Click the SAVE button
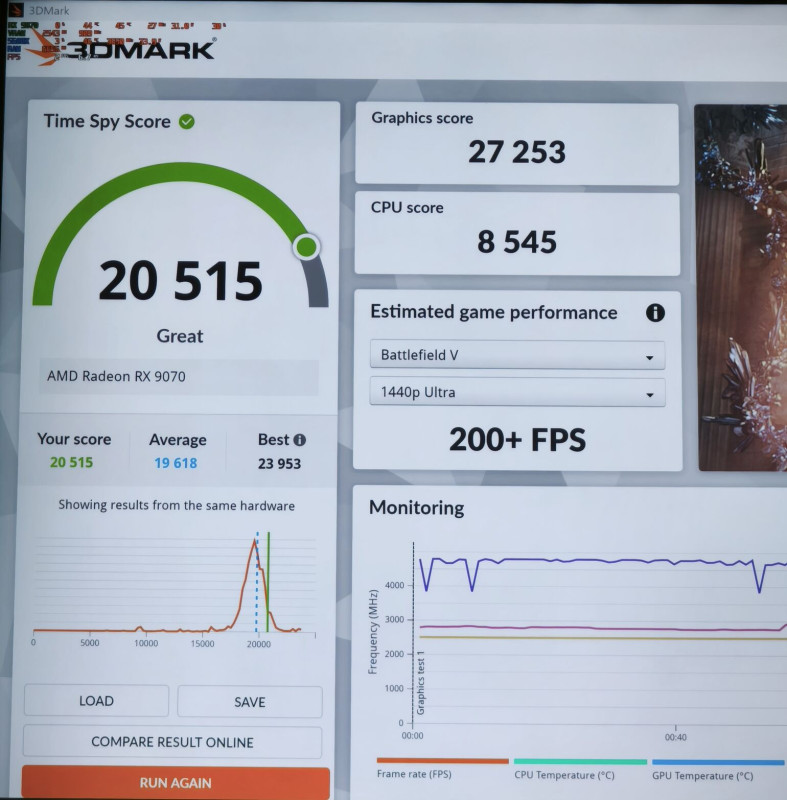Image resolution: width=787 pixels, height=800 pixels. (250, 702)
